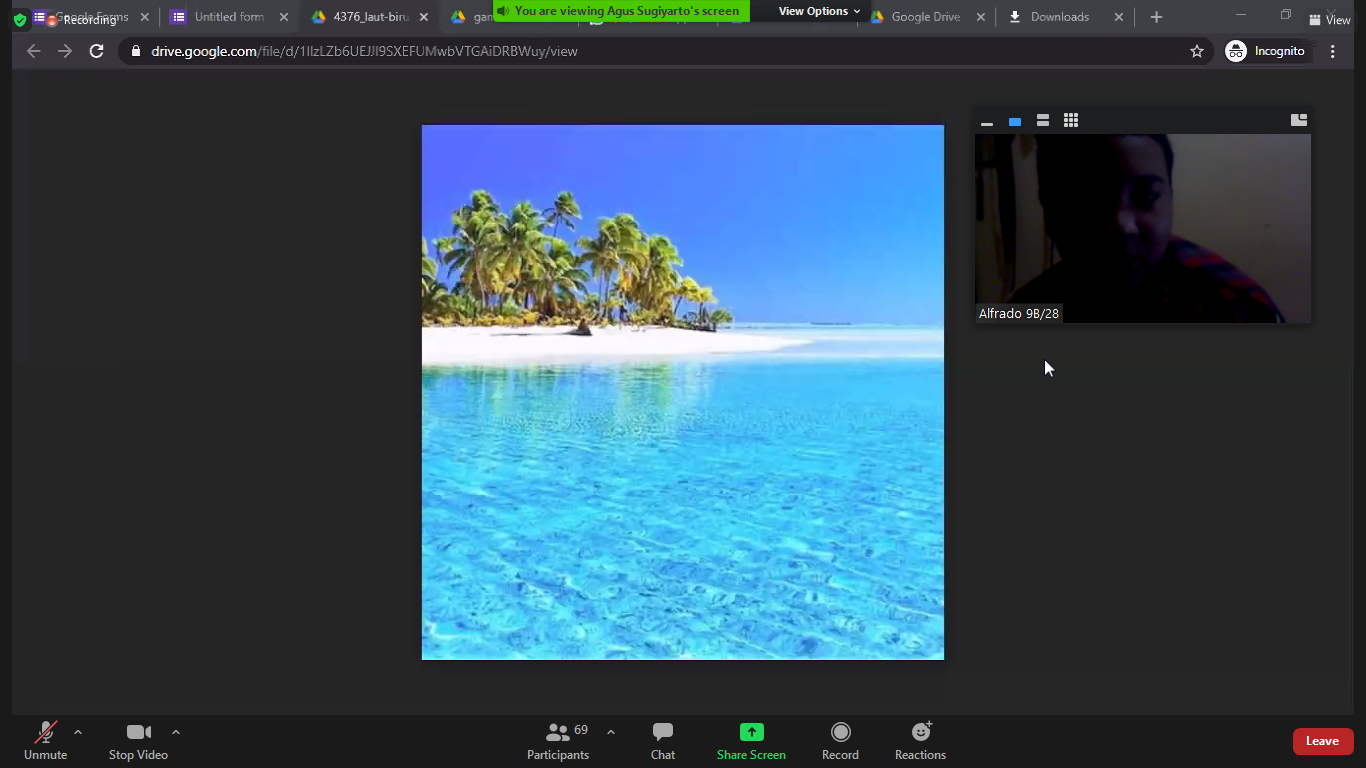Click the green Share Screen icon
Screen dimensions: 1366x768
click(751, 732)
